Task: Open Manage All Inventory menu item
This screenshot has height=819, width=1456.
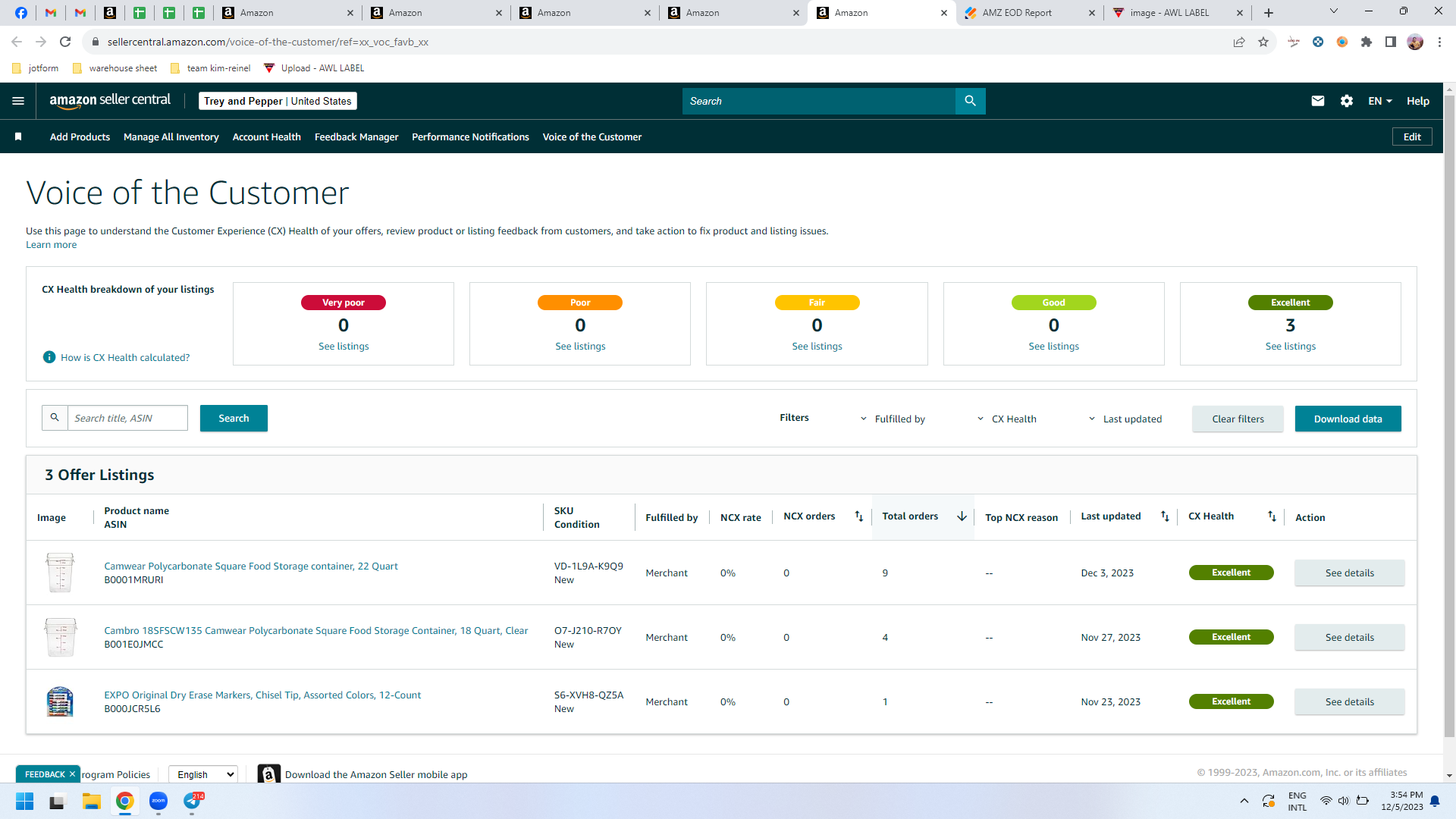Action: tap(171, 136)
